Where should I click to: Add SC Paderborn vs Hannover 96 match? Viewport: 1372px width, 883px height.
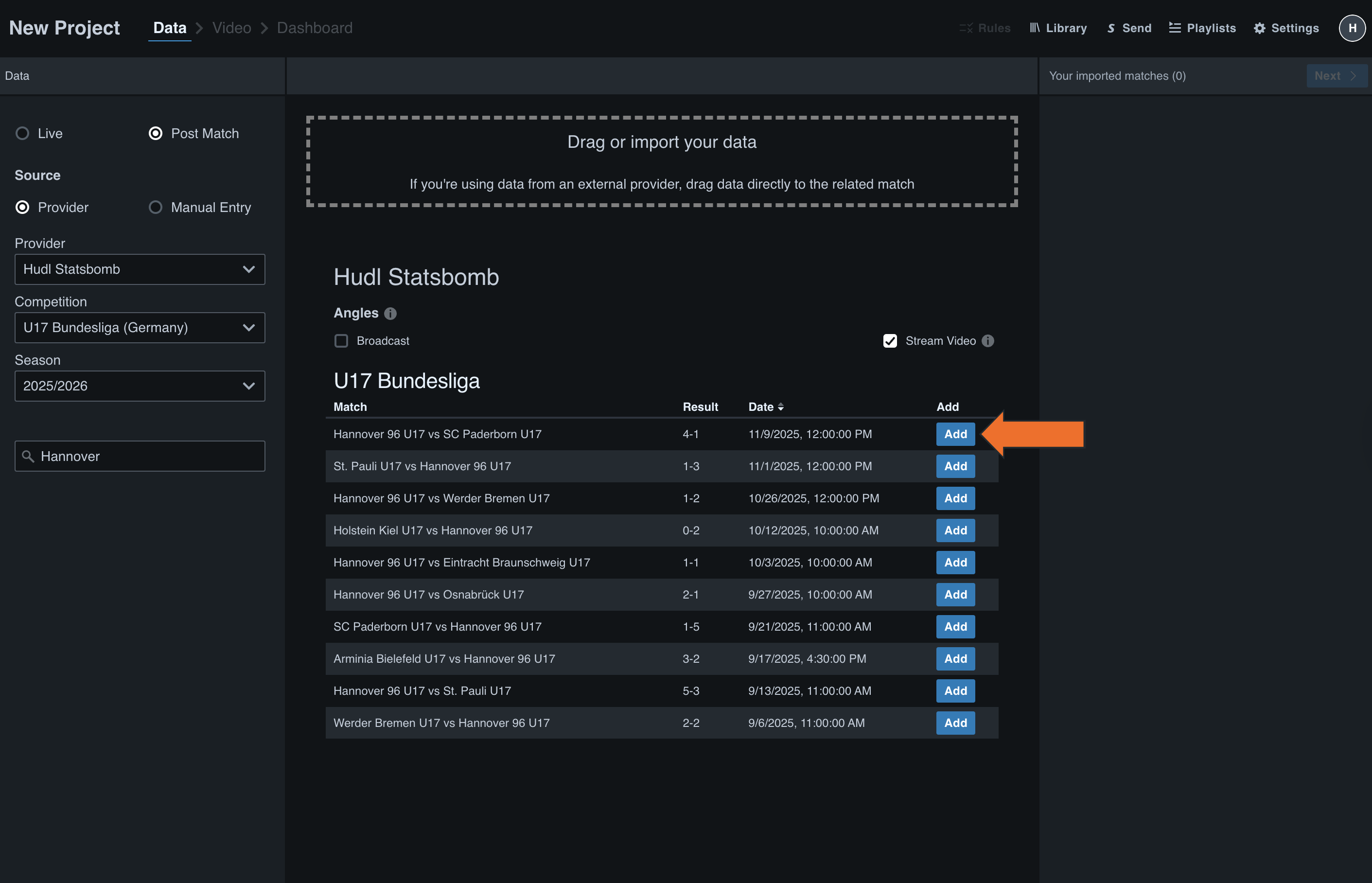(955, 627)
